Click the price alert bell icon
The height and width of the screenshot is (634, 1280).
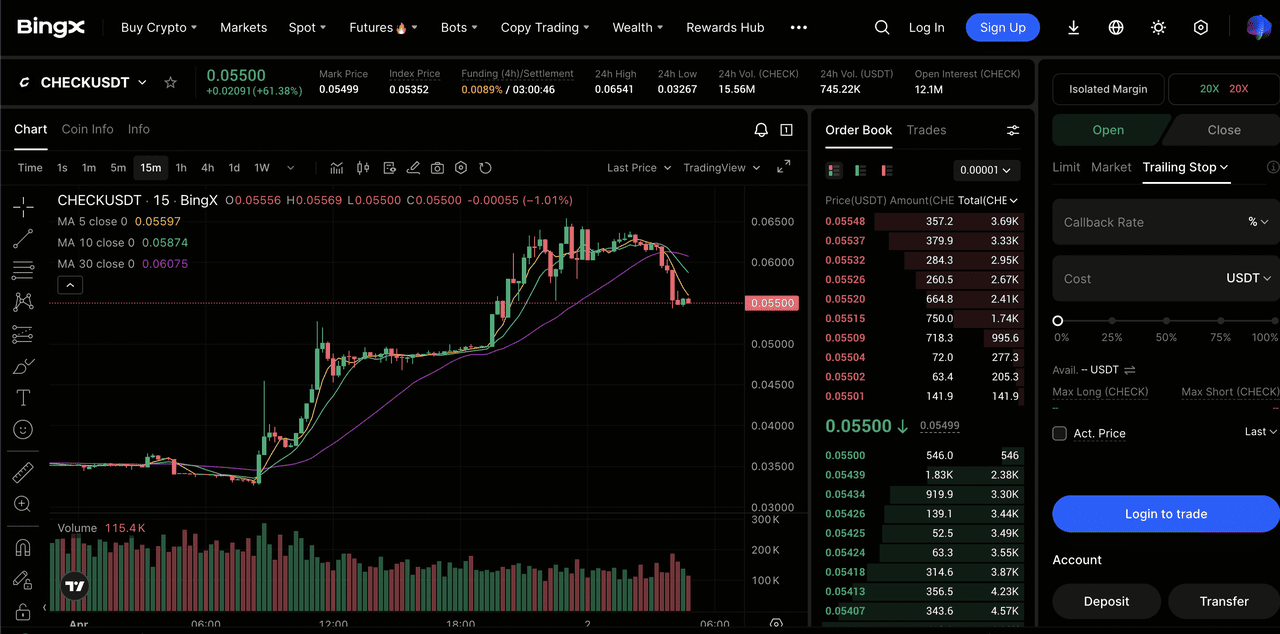point(761,130)
